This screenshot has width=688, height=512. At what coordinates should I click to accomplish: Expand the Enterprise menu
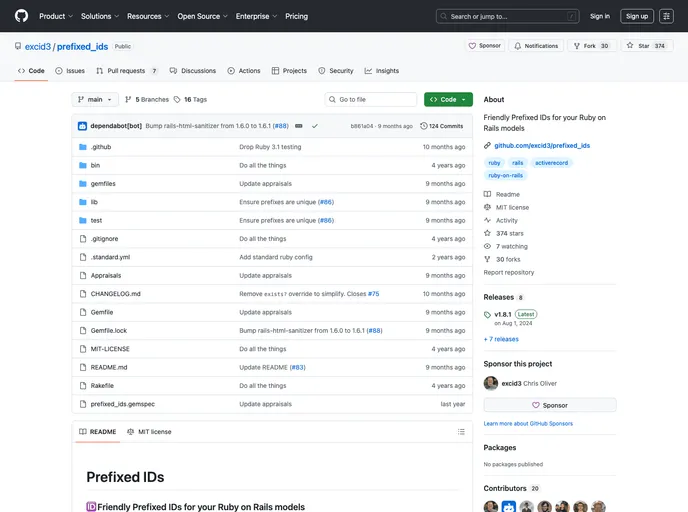[256, 16]
